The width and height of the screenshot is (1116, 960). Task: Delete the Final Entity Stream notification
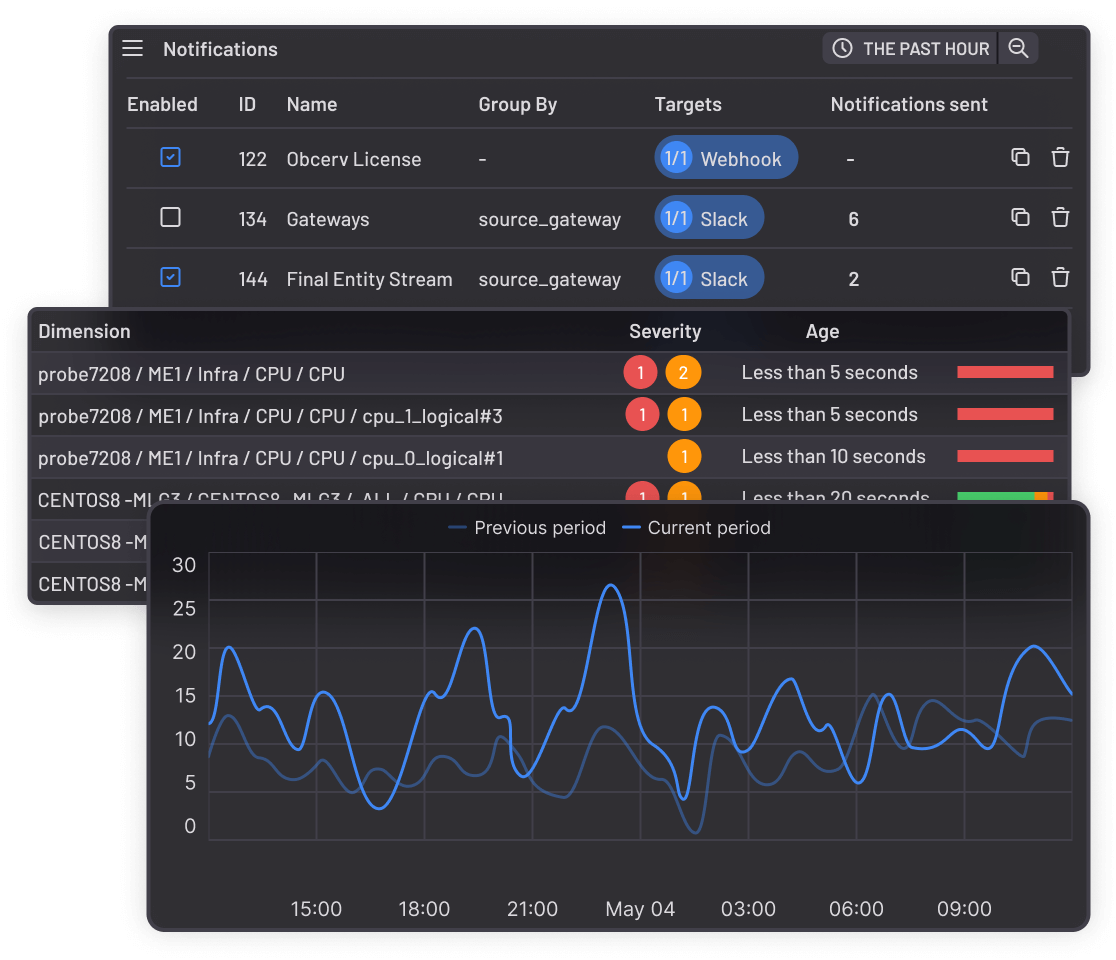pyautogui.click(x=1060, y=278)
